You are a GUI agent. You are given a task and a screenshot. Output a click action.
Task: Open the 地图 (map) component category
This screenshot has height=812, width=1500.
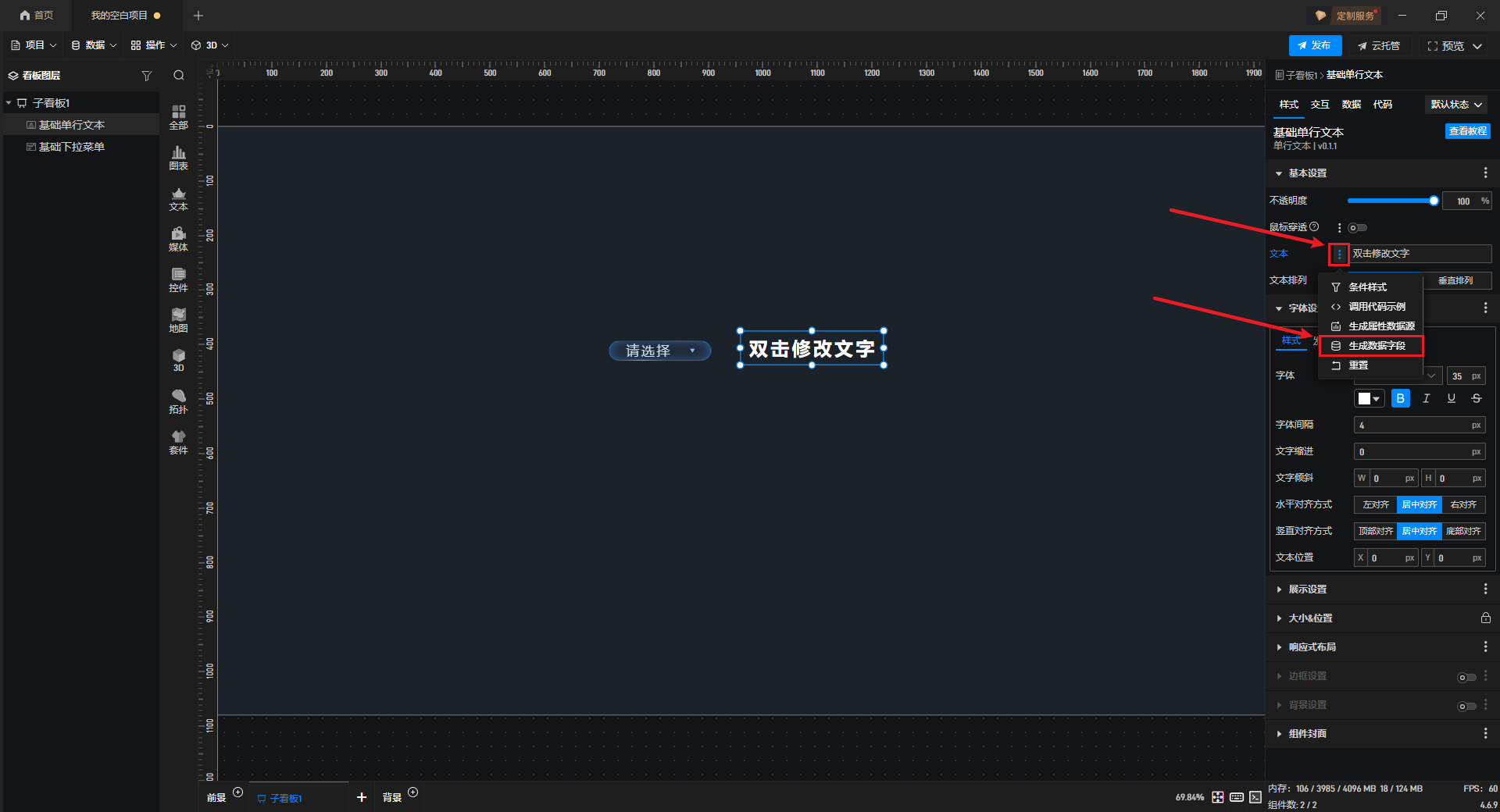[178, 320]
